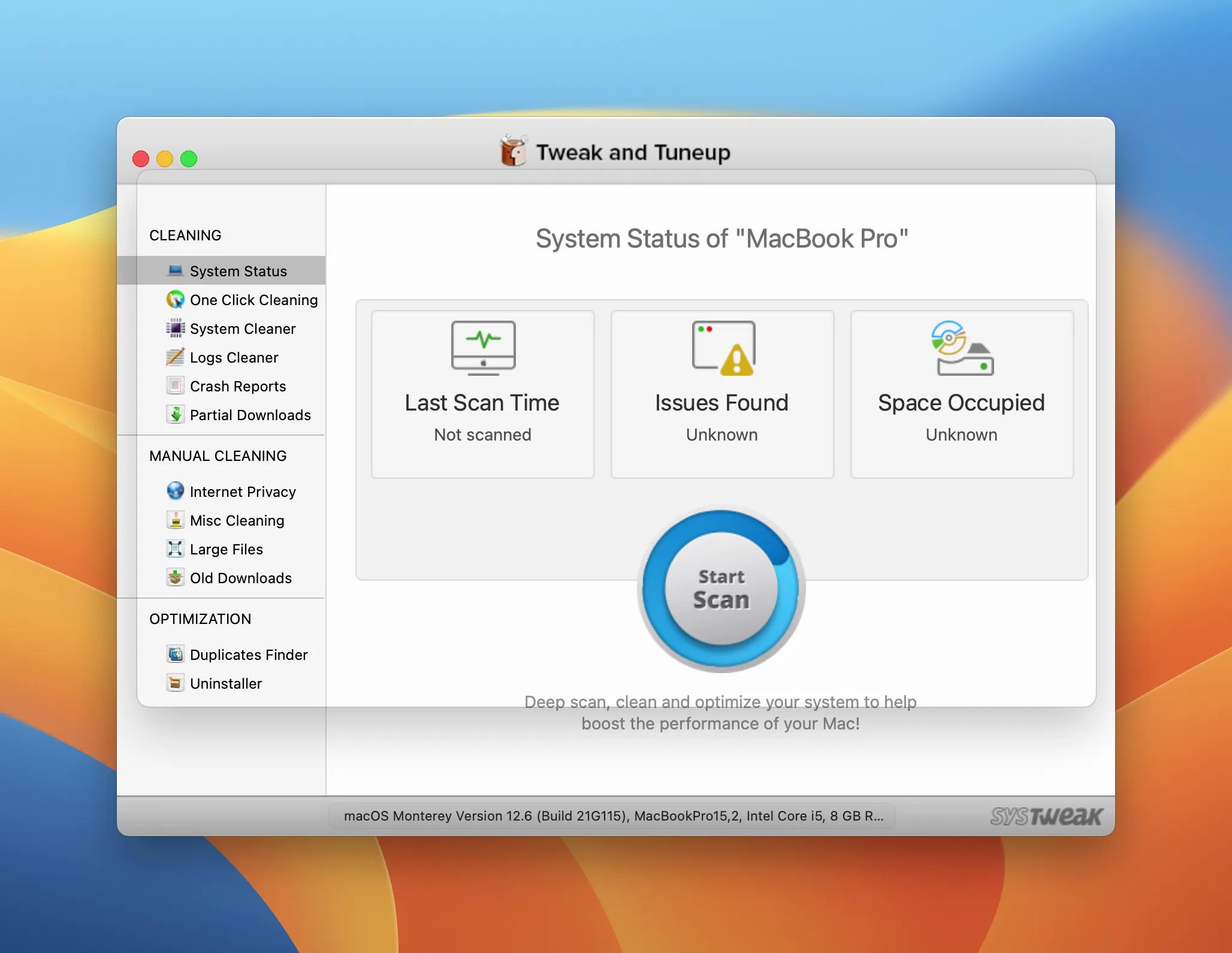Click the Partial Downloads arrow icon
1232x953 pixels.
click(175, 415)
